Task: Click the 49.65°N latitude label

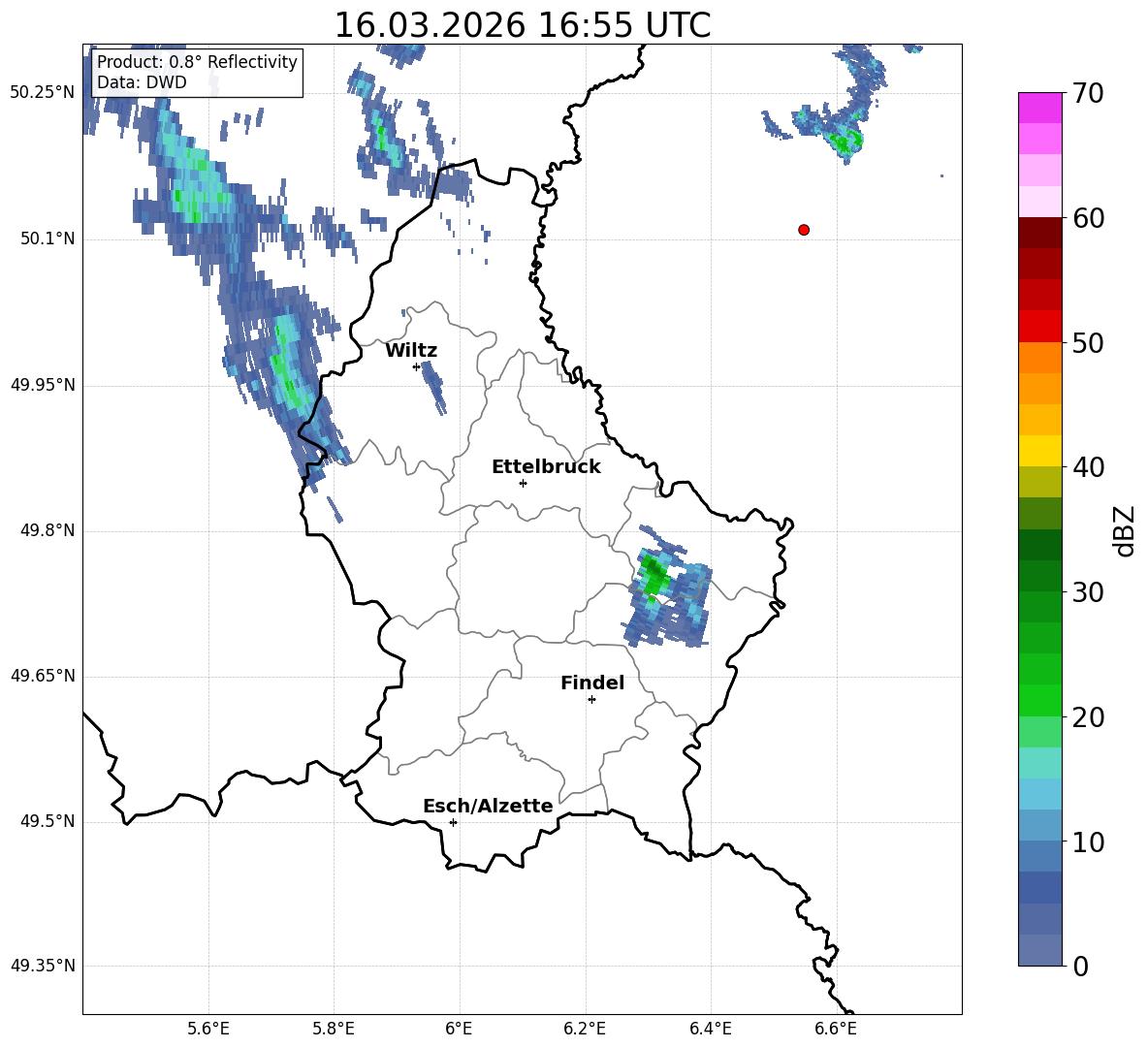Action: click(x=43, y=676)
